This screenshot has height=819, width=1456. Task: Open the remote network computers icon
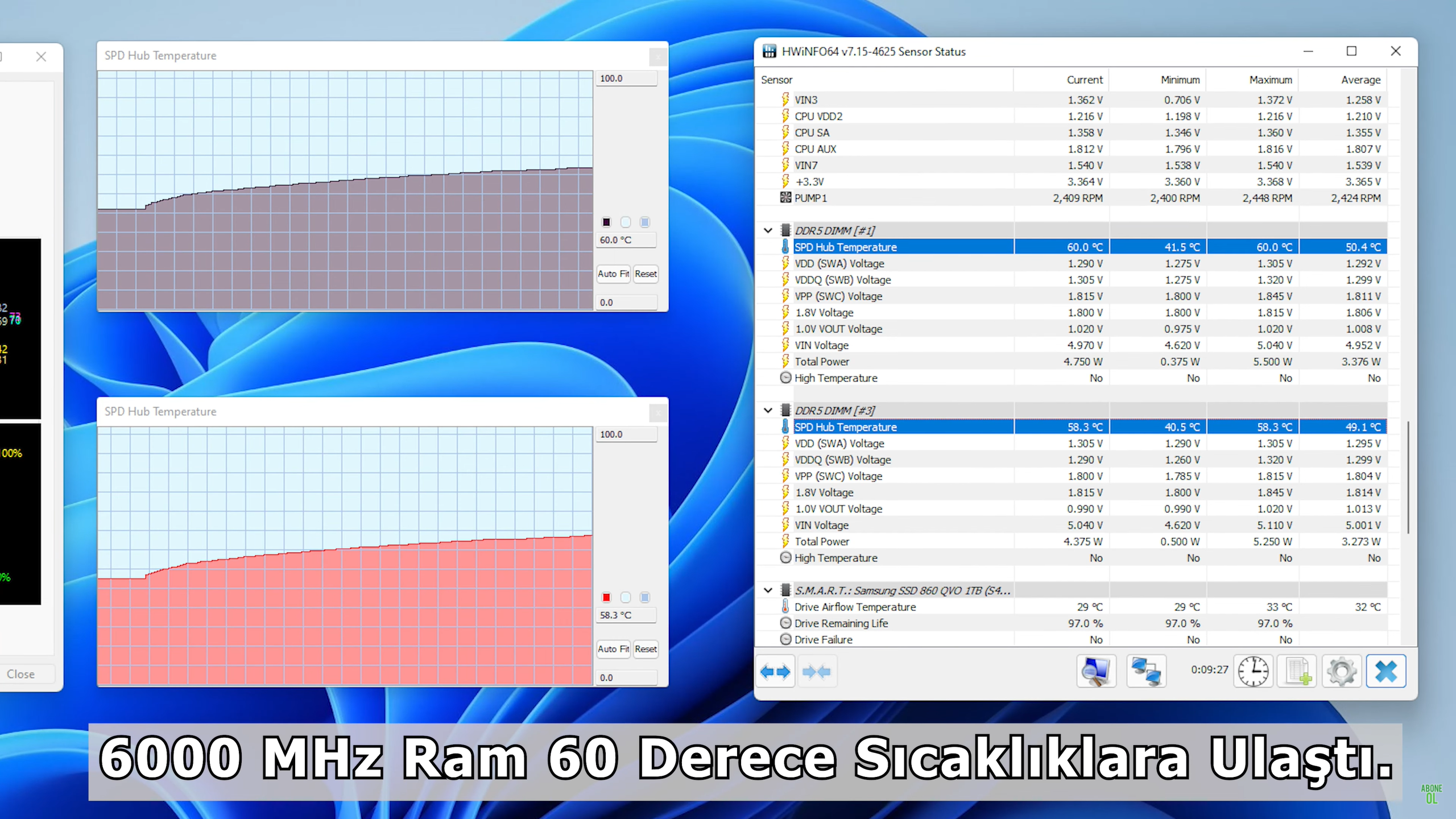tap(1146, 671)
